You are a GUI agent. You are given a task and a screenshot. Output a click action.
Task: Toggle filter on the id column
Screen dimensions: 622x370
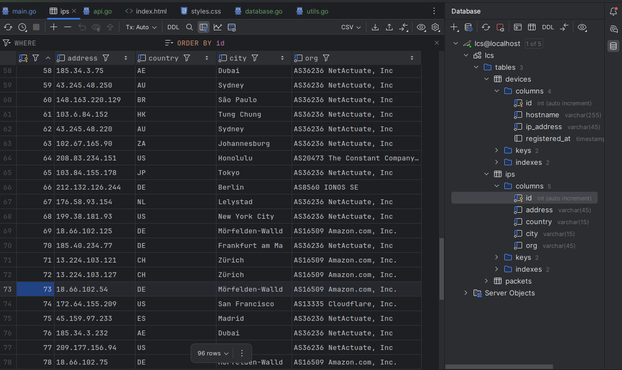click(x=35, y=58)
